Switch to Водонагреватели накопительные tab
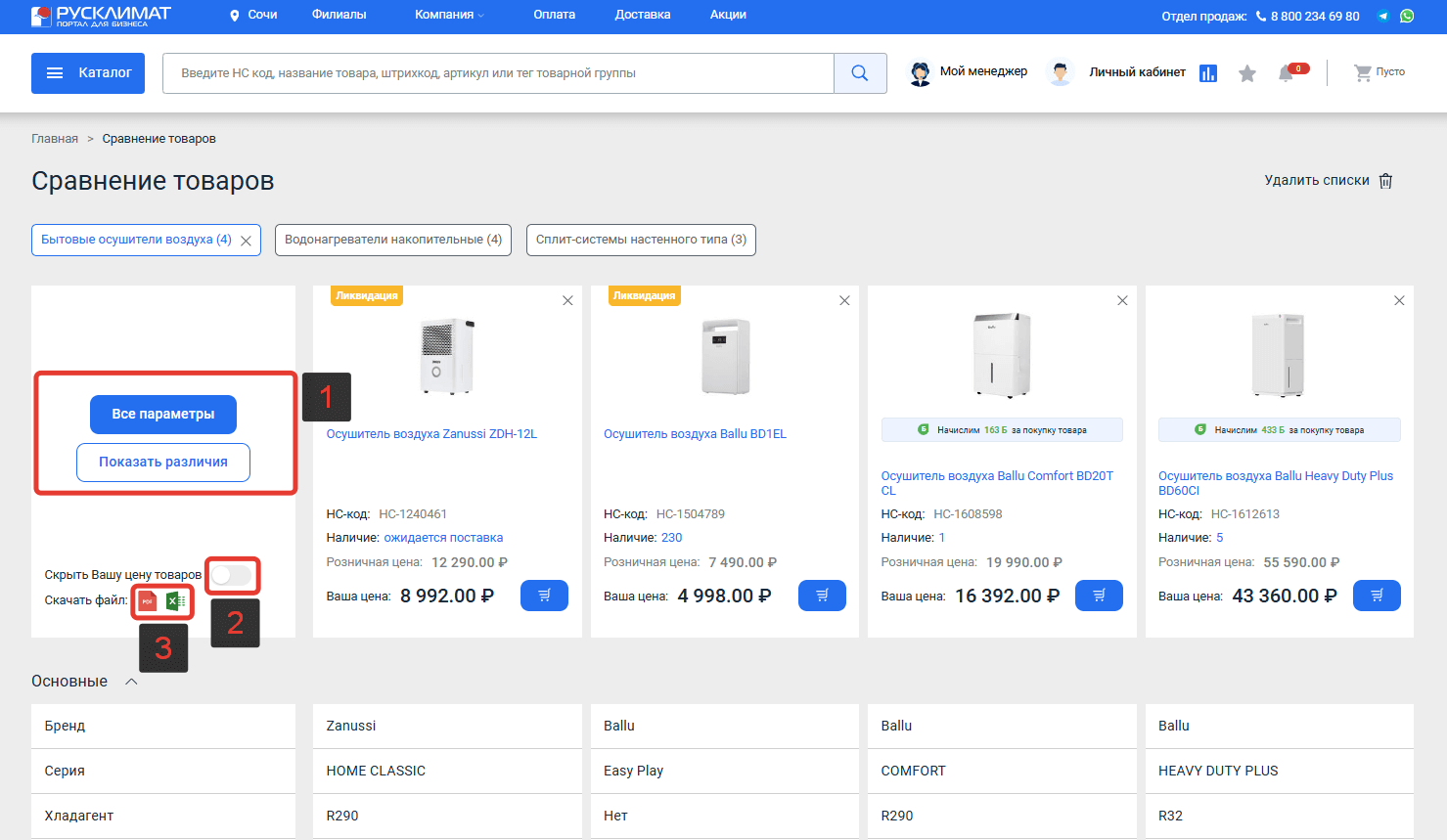Viewport: 1447px width, 840px height. coord(393,240)
